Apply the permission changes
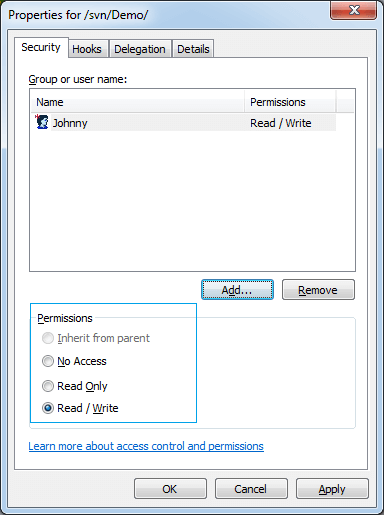Viewport: 384px width, 515px height. click(x=332, y=489)
